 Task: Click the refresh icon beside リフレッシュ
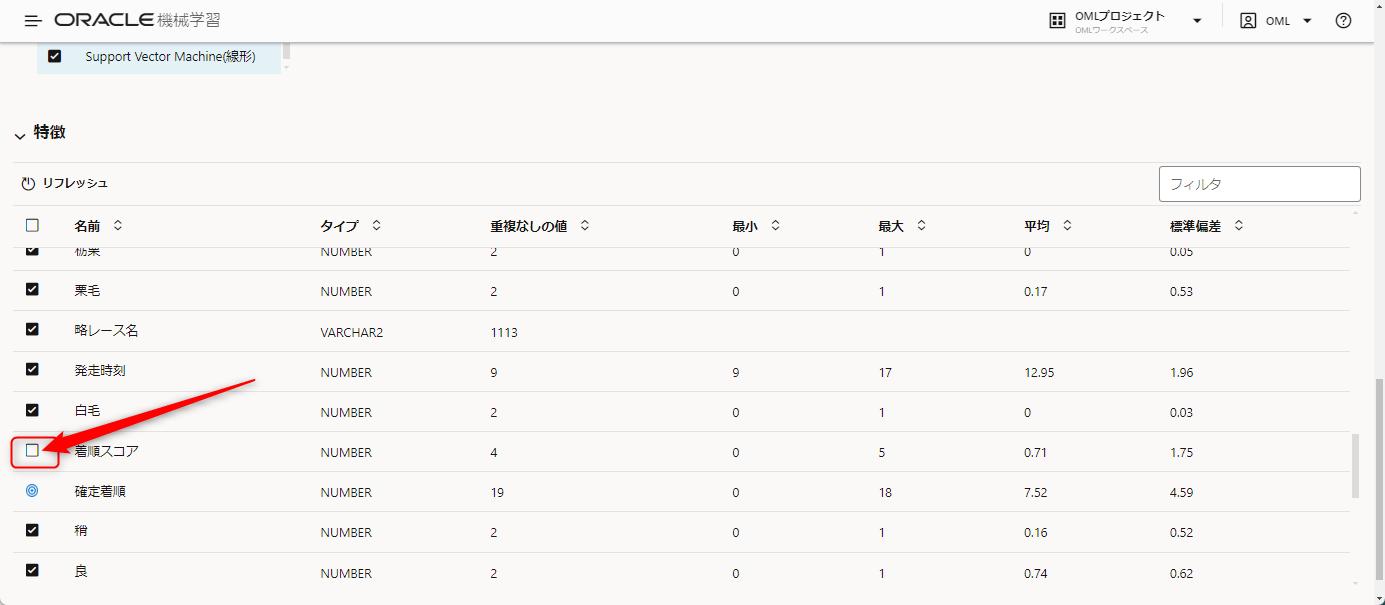tap(28, 184)
